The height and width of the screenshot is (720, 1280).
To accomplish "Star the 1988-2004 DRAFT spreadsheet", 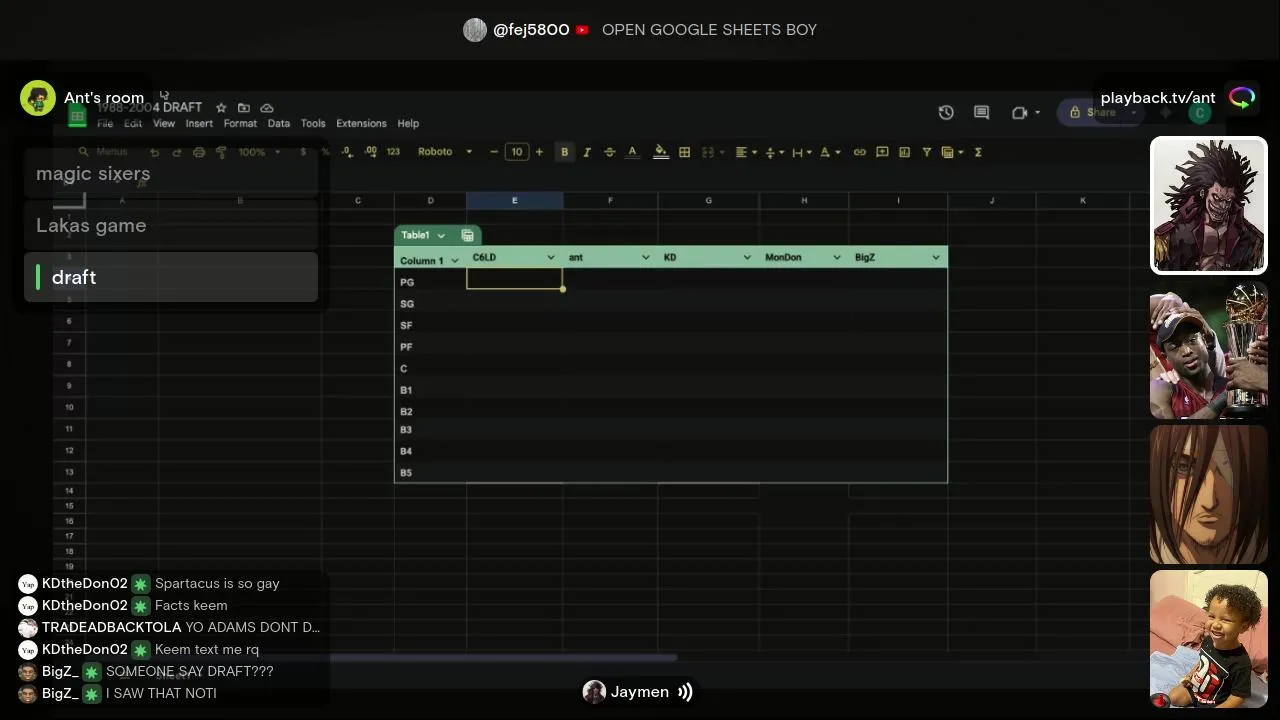I will [x=221, y=108].
